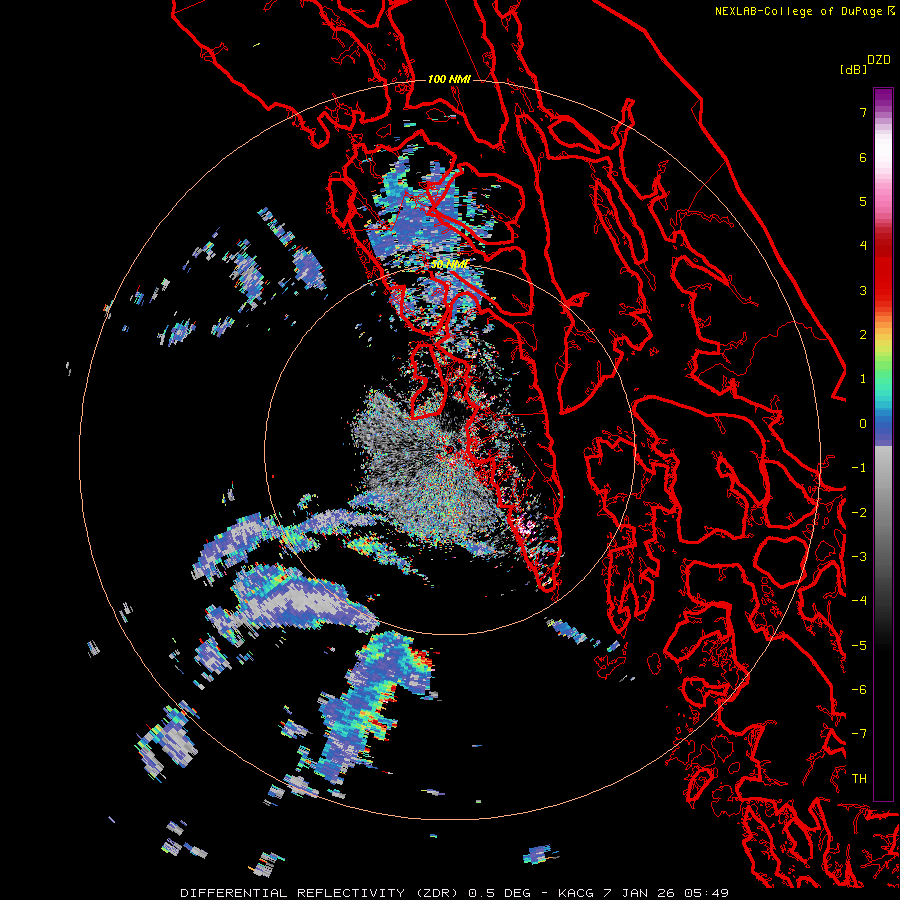Viewport: 900px width, 900px height.
Task: Click the KACG station identifier
Action: click(577, 893)
